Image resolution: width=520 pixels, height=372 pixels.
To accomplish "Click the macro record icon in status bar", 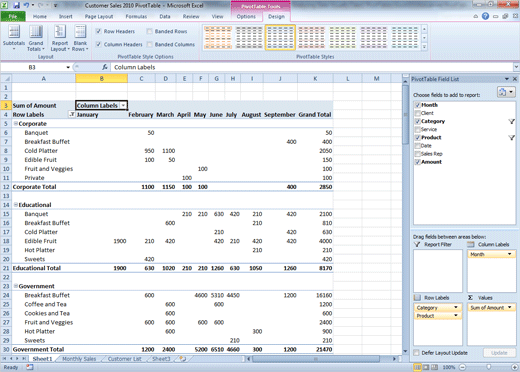I will click(30, 367).
